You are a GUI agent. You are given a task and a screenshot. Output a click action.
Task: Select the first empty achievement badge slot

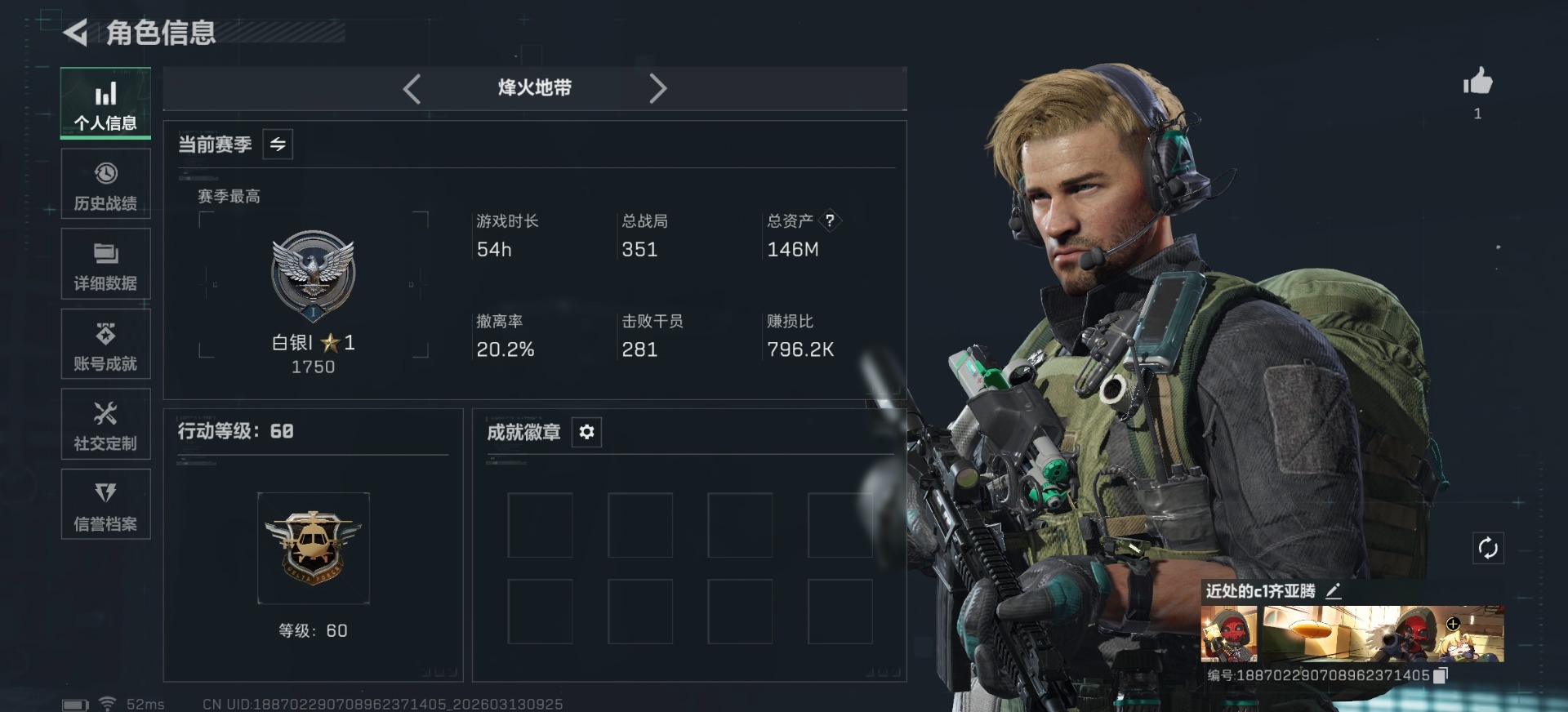[540, 525]
